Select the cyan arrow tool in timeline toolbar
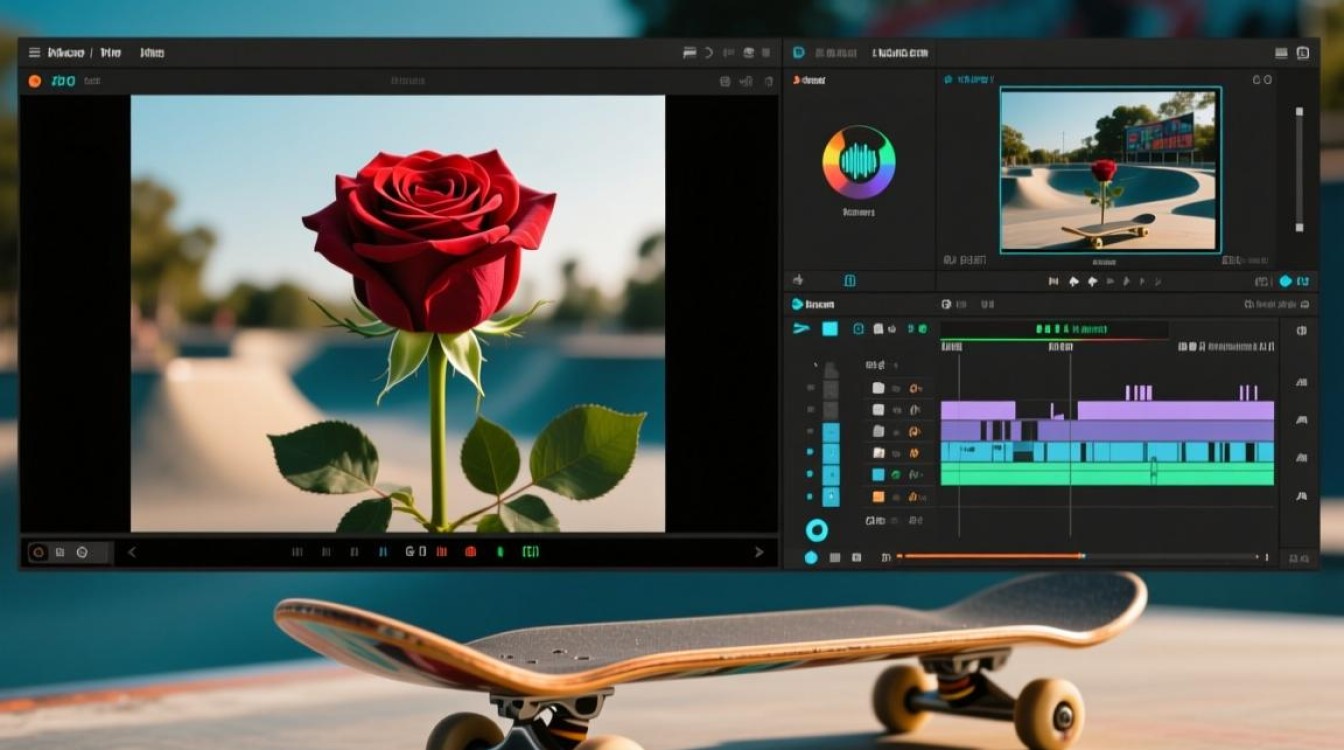This screenshot has height=750, width=1344. (800, 329)
